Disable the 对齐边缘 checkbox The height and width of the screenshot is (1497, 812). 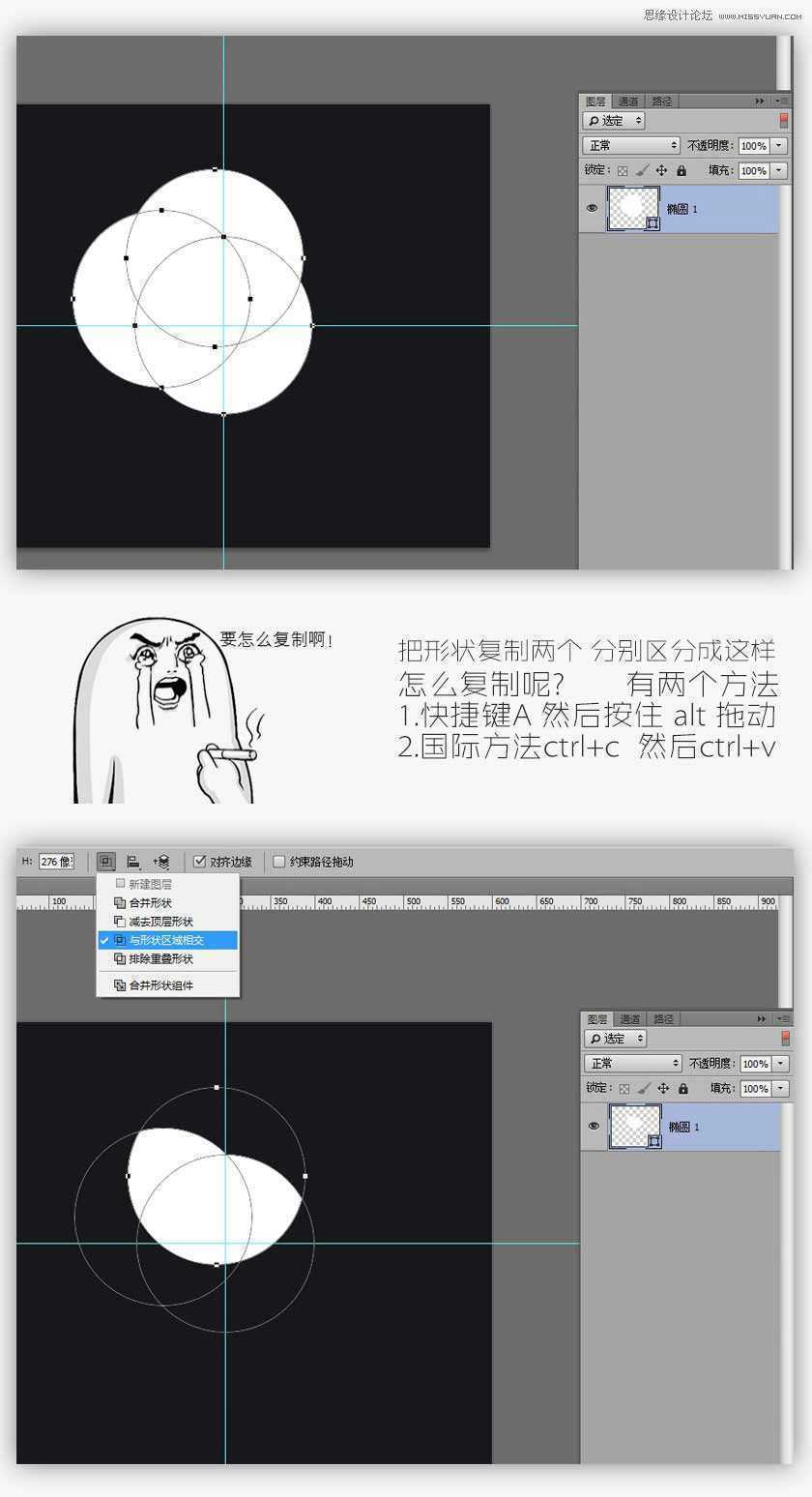coord(201,861)
